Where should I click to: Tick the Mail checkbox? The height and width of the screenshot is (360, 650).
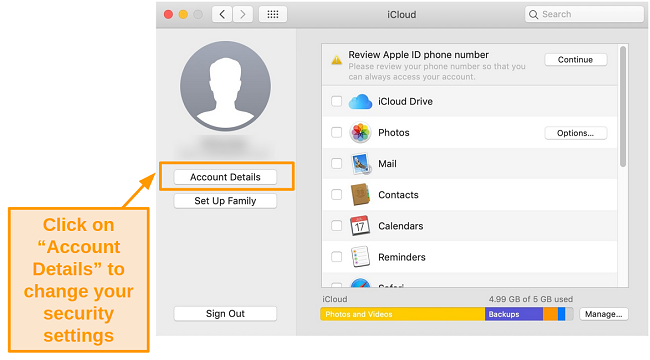[337, 163]
